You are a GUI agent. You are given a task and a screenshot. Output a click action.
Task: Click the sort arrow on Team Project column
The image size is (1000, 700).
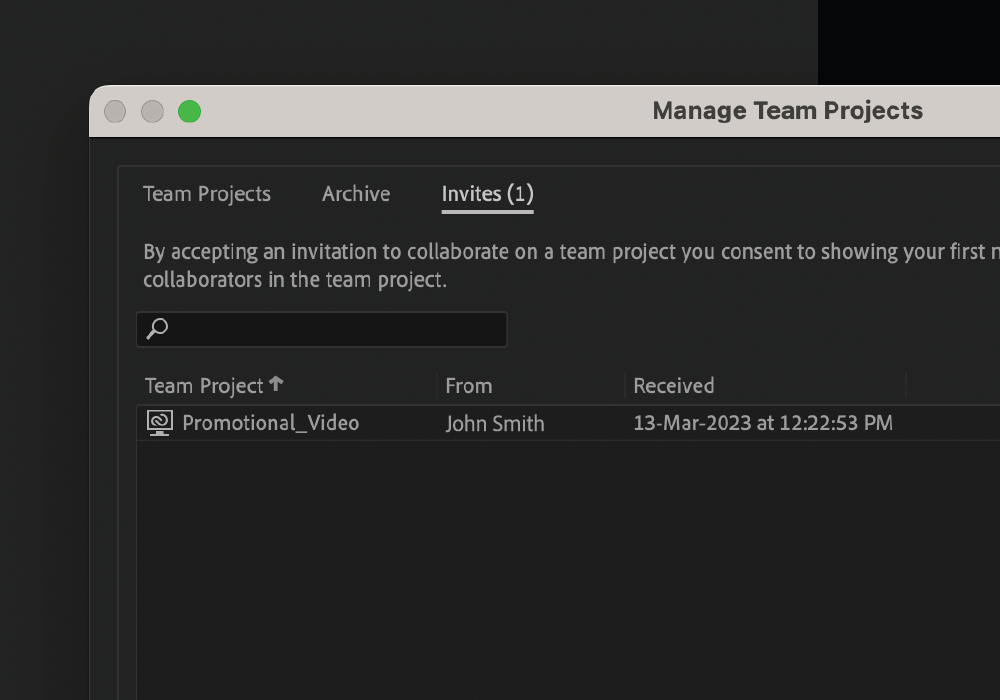(276, 384)
